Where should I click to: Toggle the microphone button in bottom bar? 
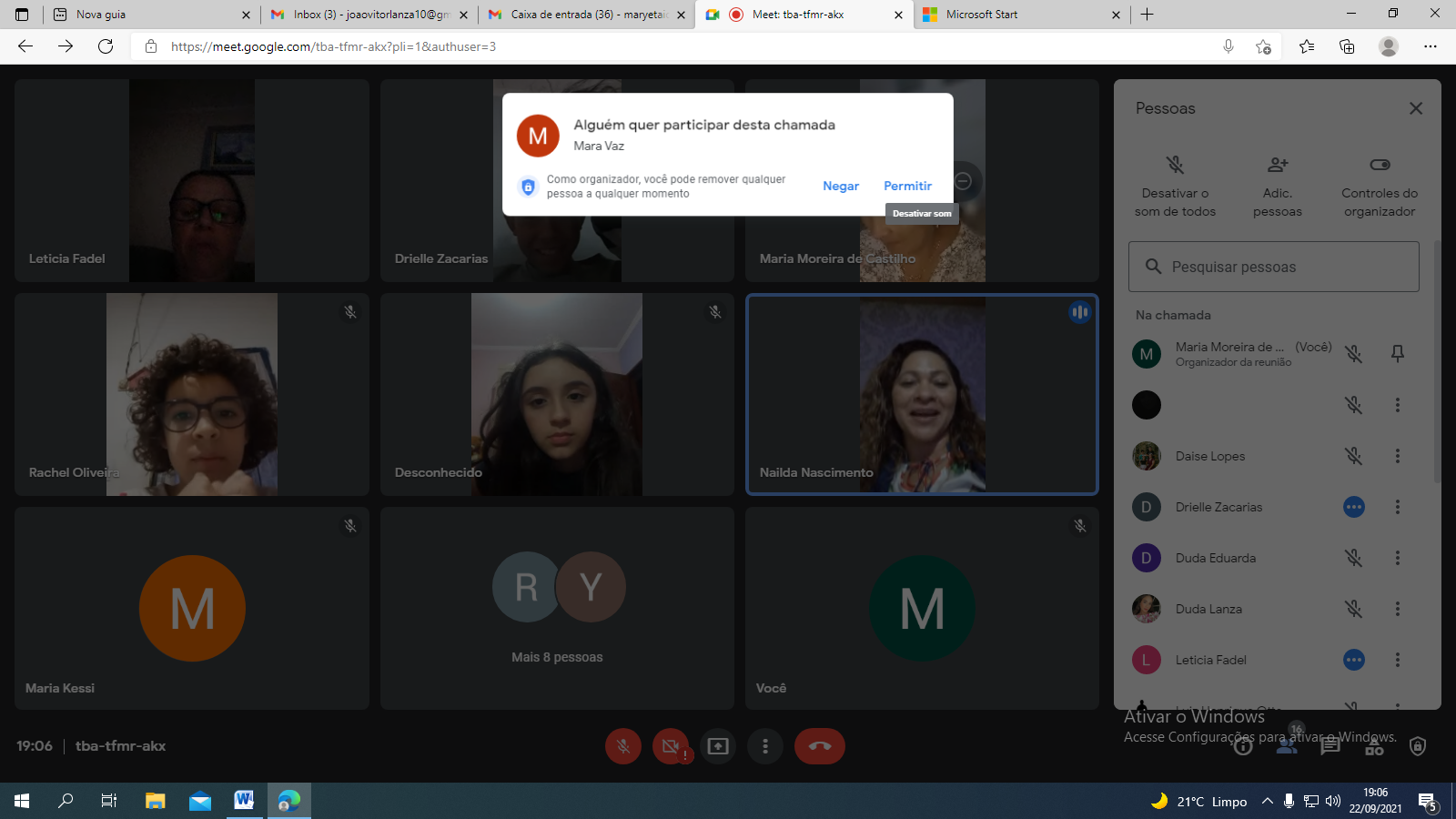tap(623, 746)
